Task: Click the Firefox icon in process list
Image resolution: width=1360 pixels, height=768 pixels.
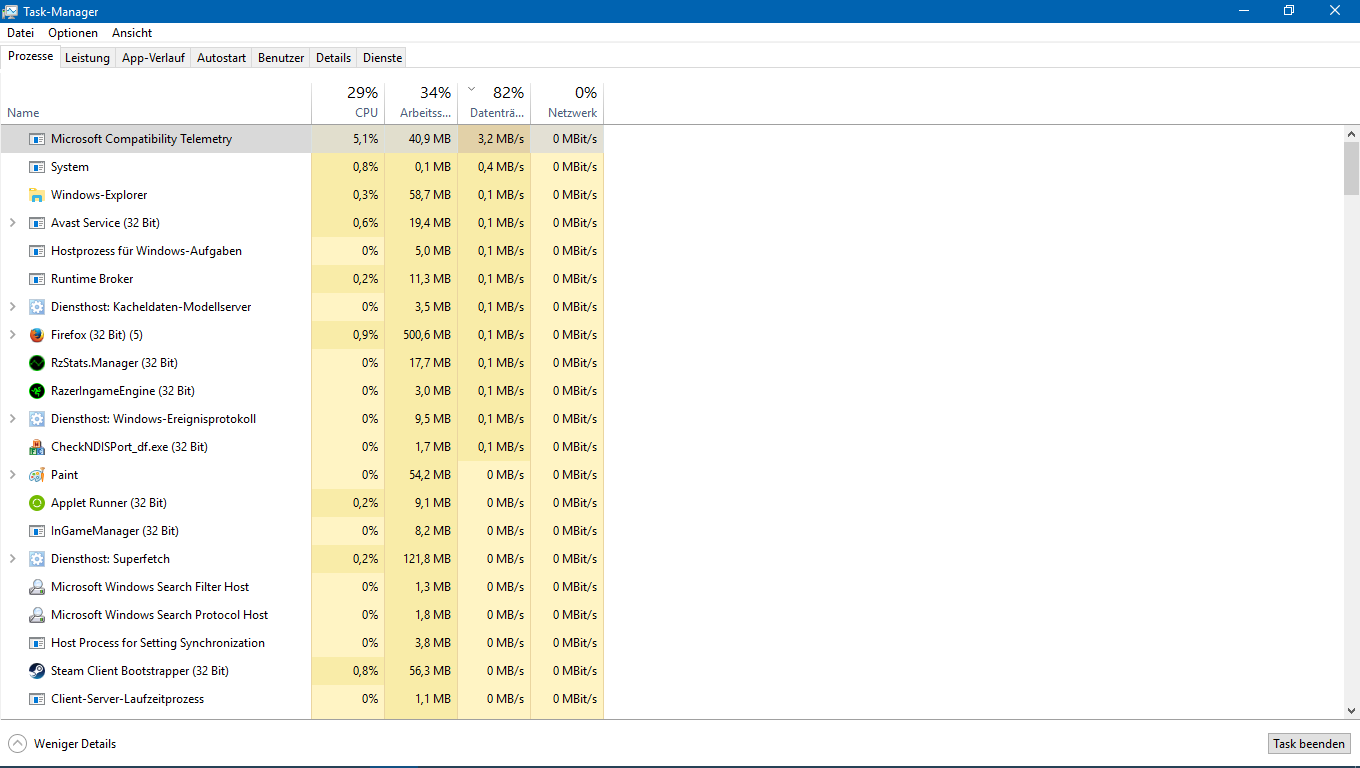Action: click(37, 335)
